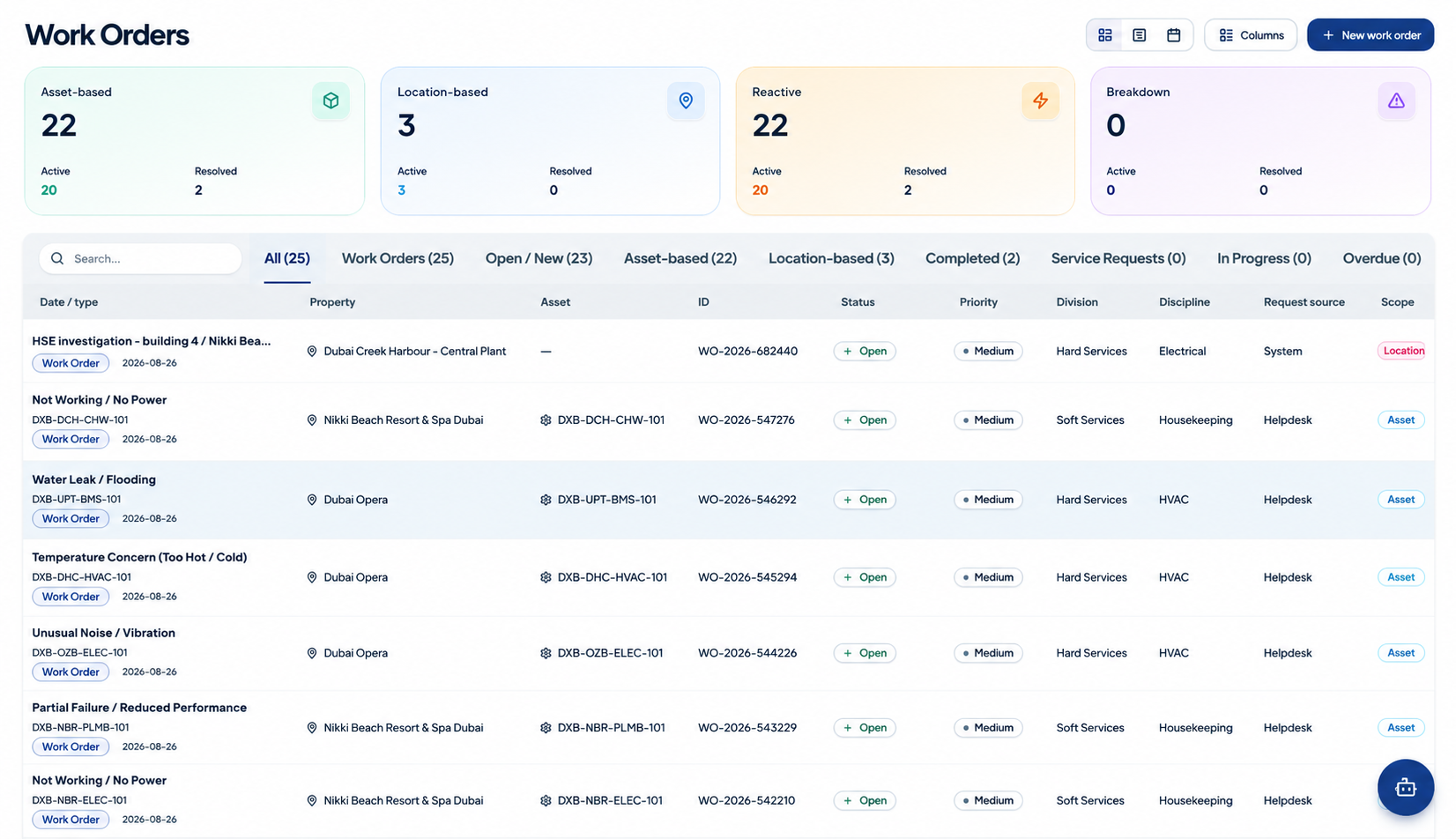Screen dimensions: 1456x839
Task: Click the gear icon beside DXB-UPT-BMS-101 asset
Action: point(546,500)
